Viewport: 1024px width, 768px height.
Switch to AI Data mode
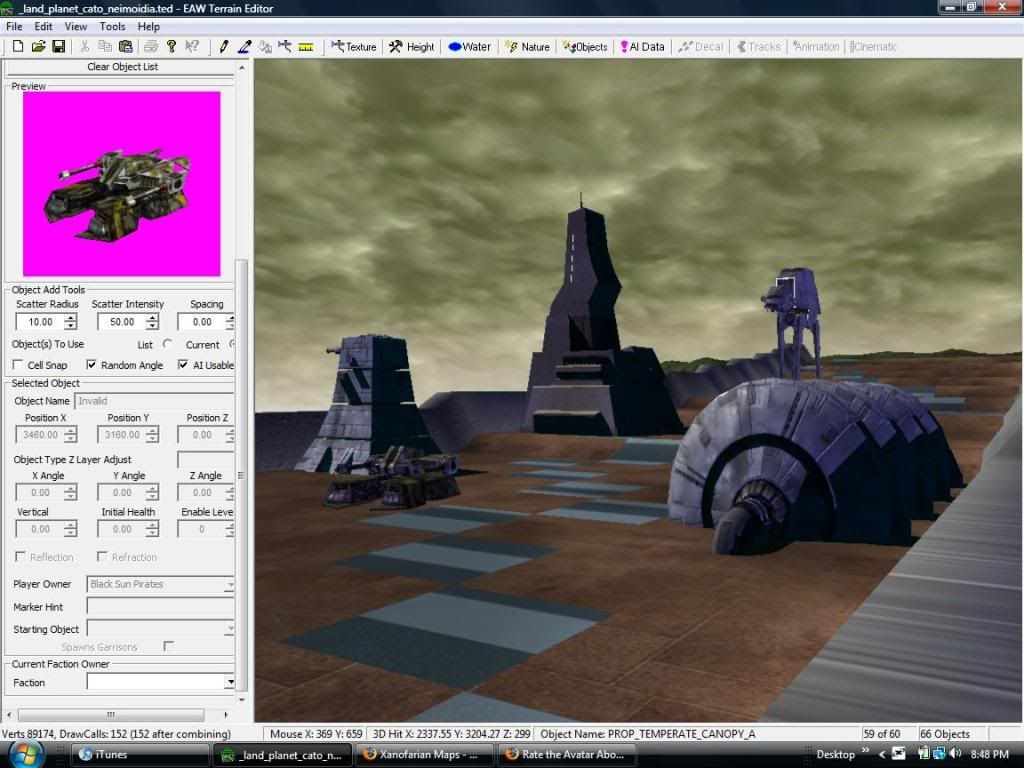click(643, 46)
